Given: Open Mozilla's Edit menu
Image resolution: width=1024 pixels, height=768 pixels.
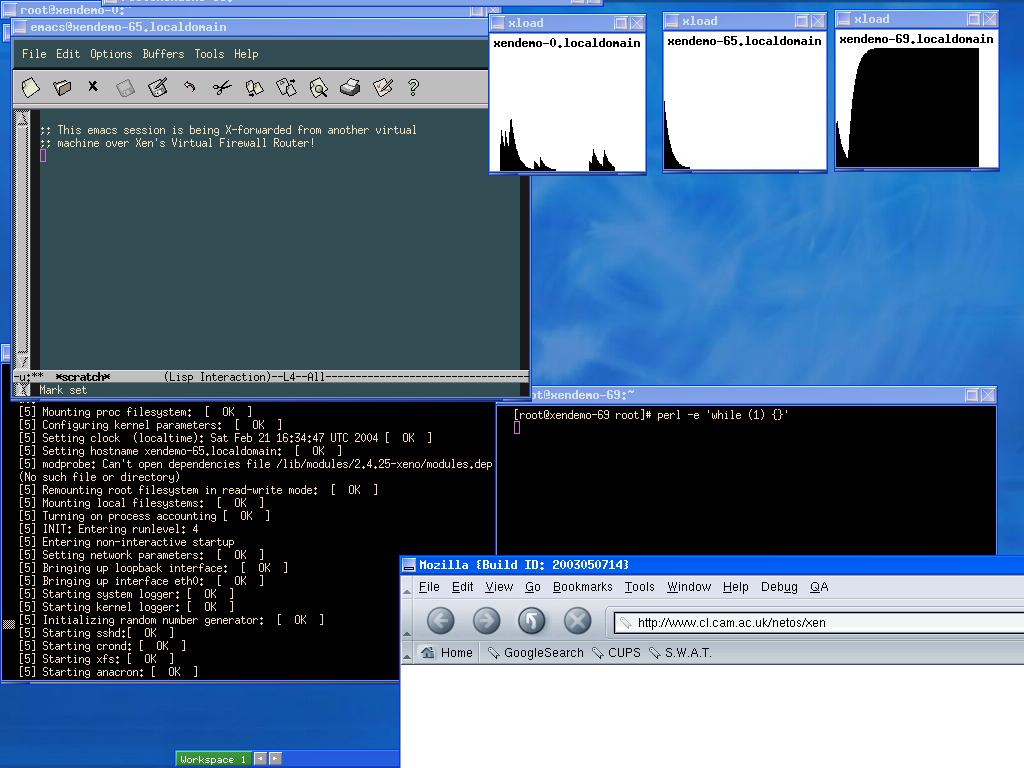Looking at the screenshot, I should (462, 586).
